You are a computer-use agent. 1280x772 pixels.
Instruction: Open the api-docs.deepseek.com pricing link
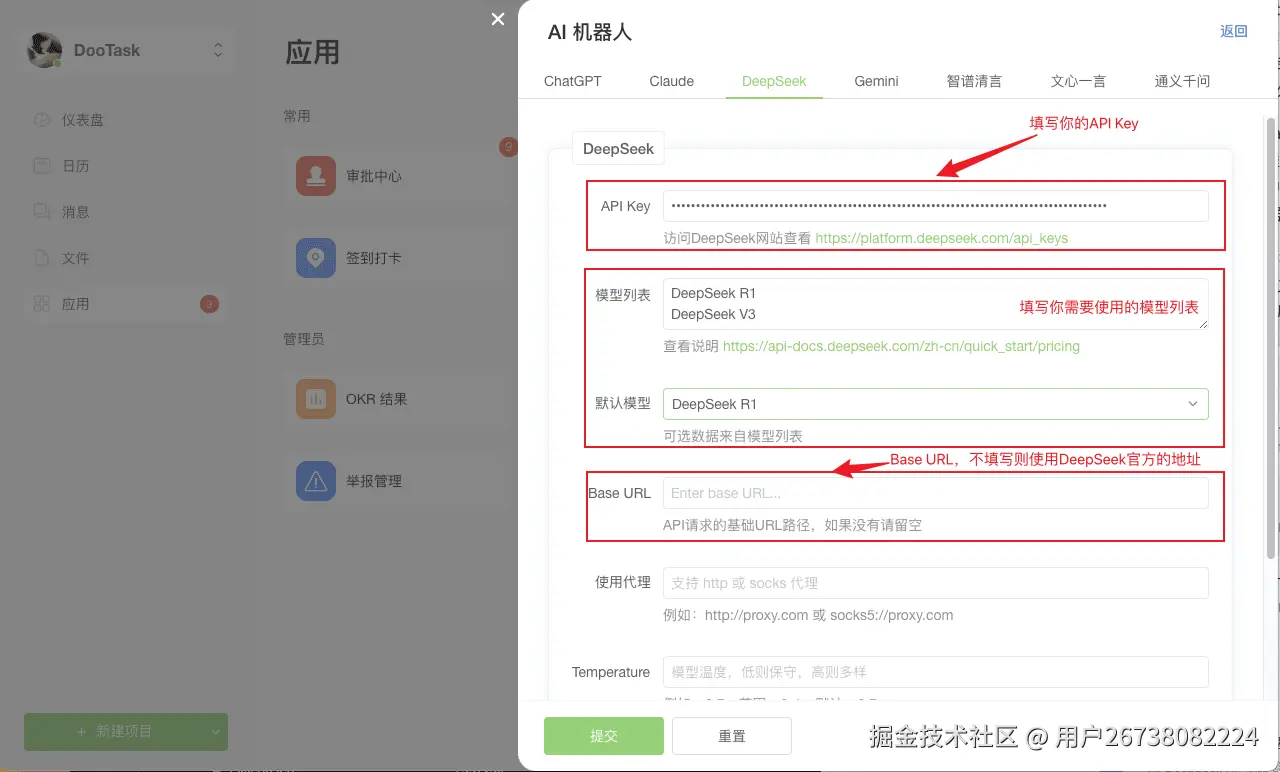pos(901,346)
